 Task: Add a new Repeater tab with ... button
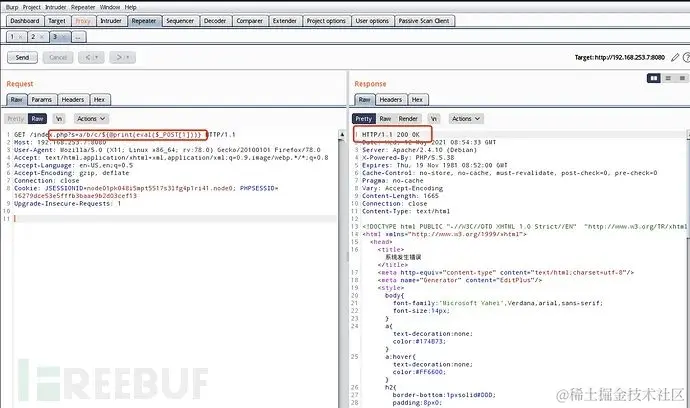(78, 37)
